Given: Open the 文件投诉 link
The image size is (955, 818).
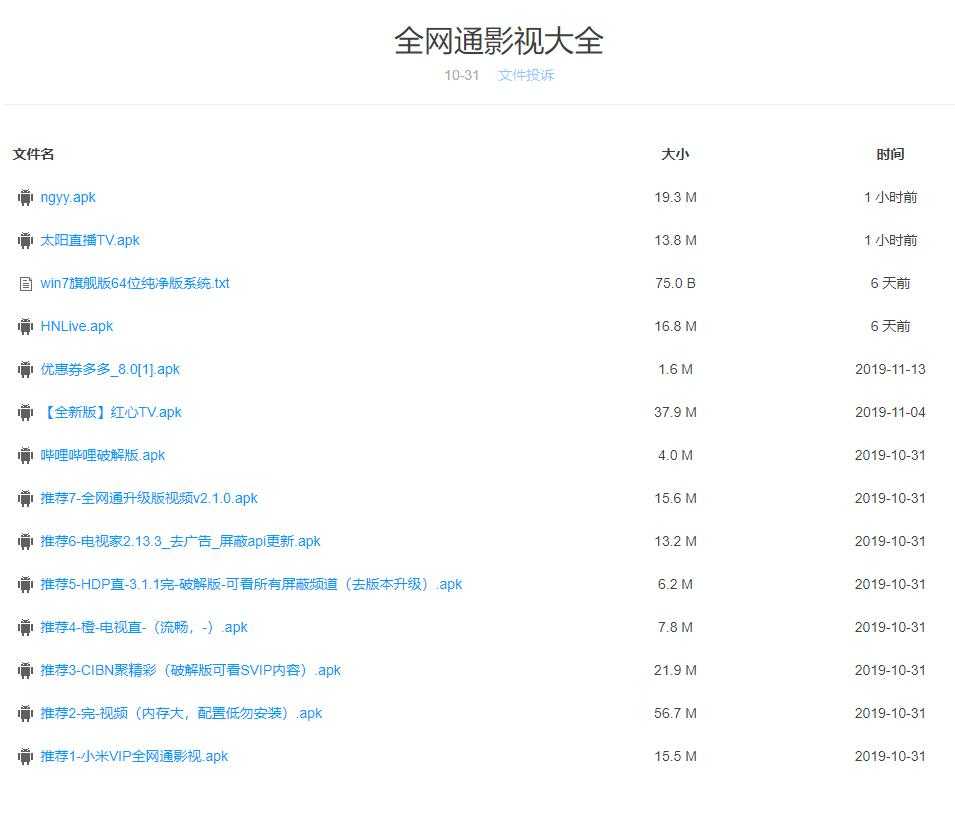Looking at the screenshot, I should point(526,75).
